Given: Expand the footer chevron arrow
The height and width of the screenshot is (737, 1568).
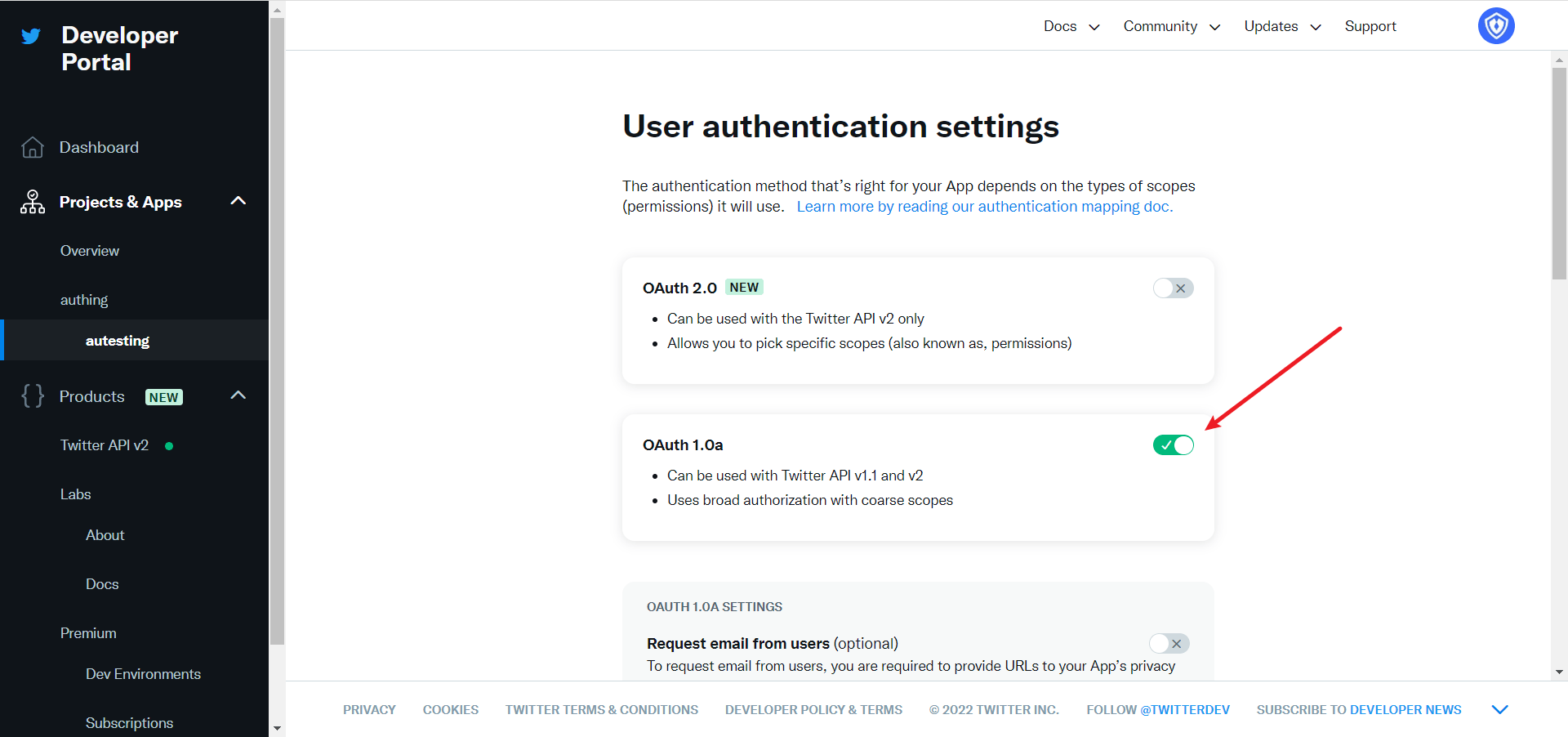Looking at the screenshot, I should (x=1499, y=709).
